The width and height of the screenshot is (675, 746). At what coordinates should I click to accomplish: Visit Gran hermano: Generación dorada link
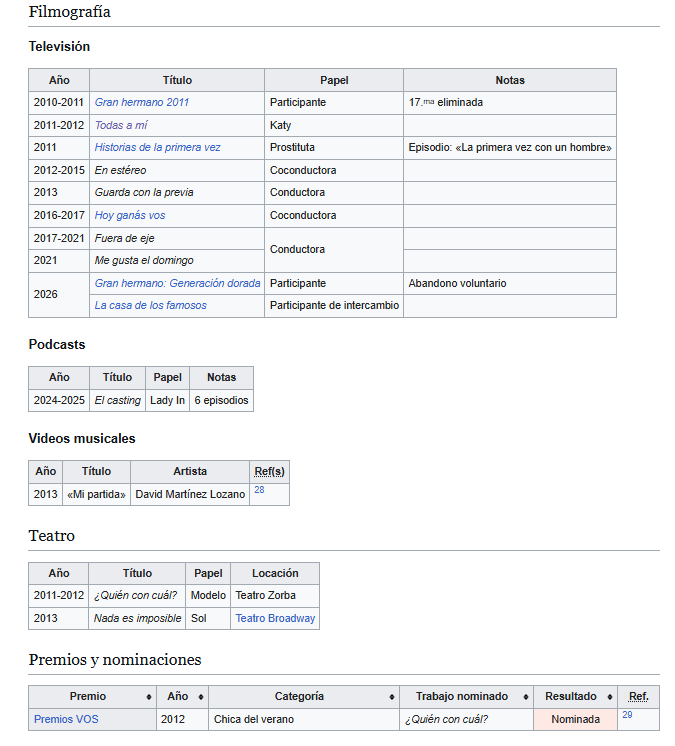tap(177, 283)
